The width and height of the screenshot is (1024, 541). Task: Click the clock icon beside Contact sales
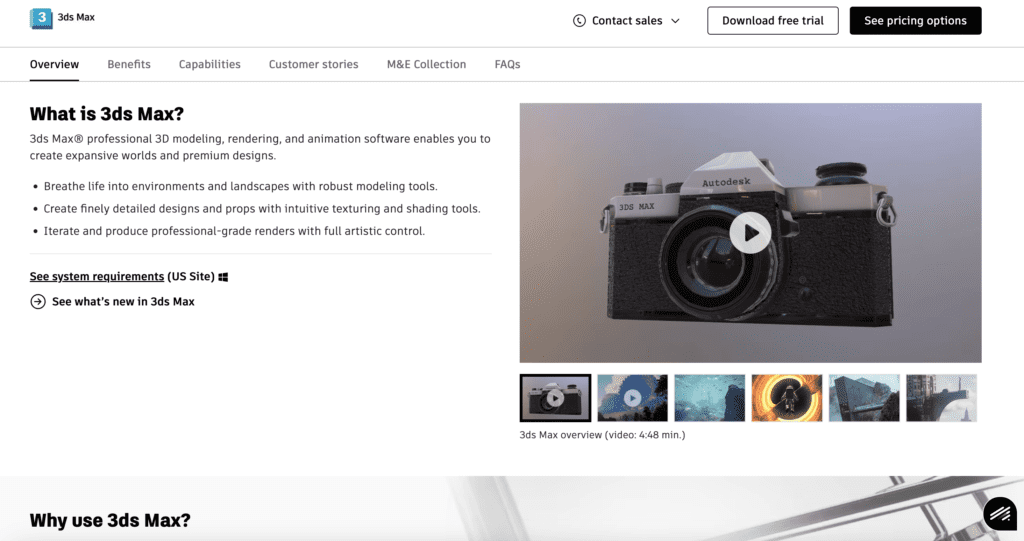[579, 21]
